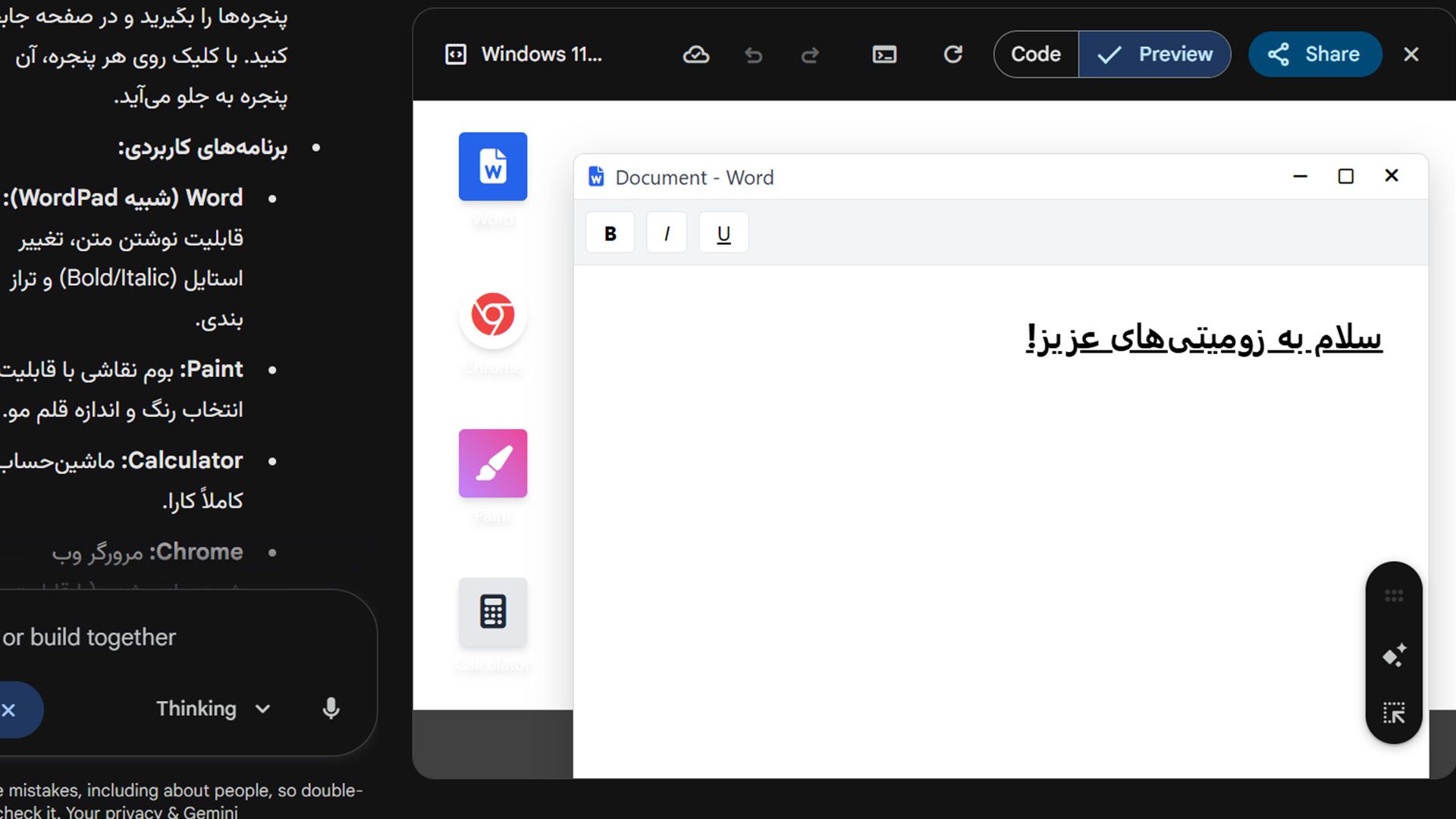This screenshot has height=819, width=1456.
Task: Refresh the preview with the reload icon
Action: click(x=954, y=54)
